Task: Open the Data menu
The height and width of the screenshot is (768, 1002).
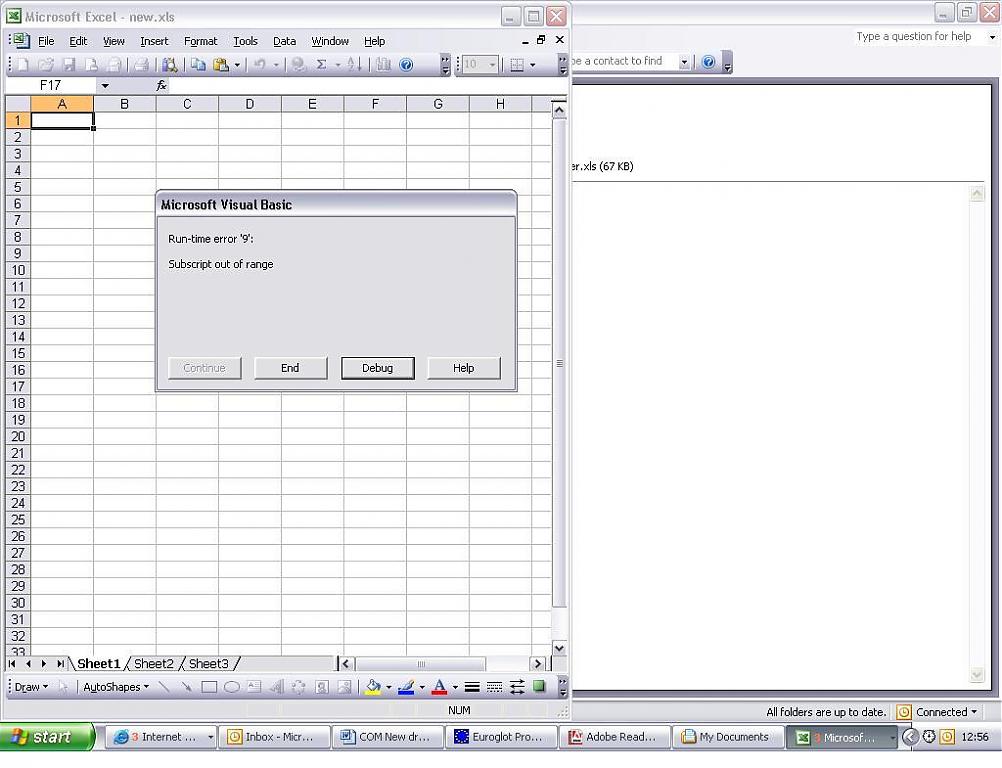Action: tap(284, 41)
